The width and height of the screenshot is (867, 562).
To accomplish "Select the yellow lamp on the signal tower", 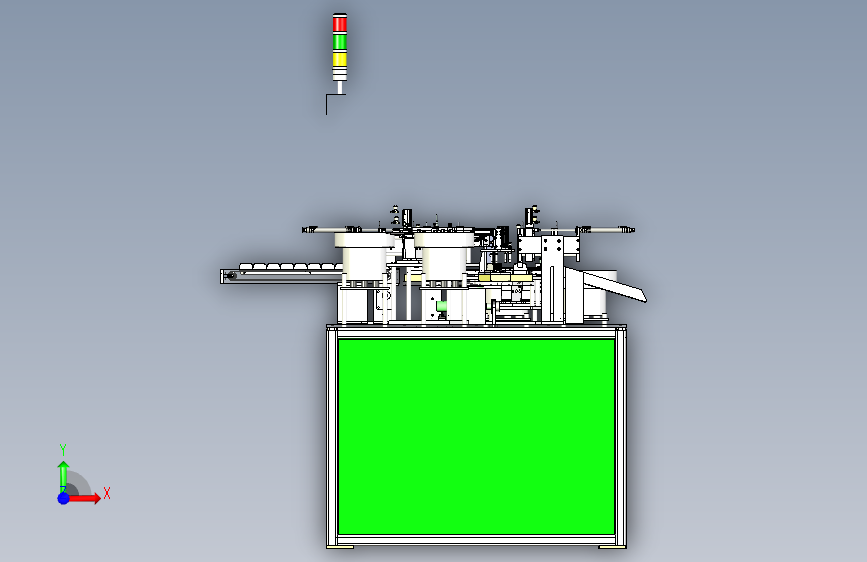I will 340,59.
